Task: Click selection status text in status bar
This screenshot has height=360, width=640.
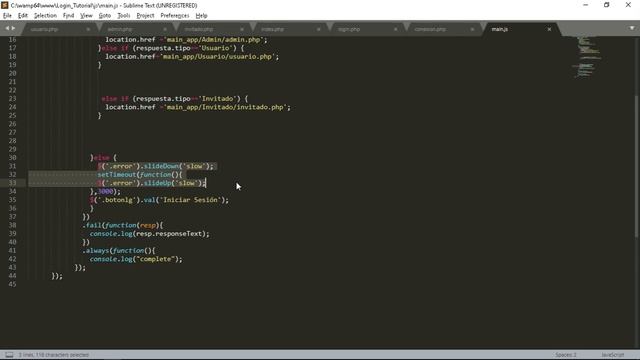Action: 53,355
